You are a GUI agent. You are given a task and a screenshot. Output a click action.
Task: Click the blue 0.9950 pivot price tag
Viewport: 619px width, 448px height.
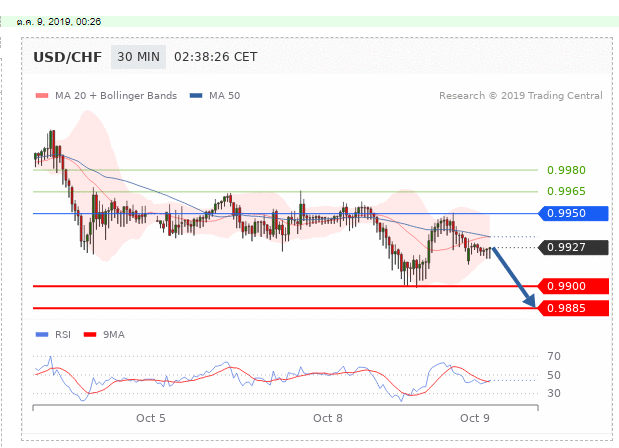[574, 214]
